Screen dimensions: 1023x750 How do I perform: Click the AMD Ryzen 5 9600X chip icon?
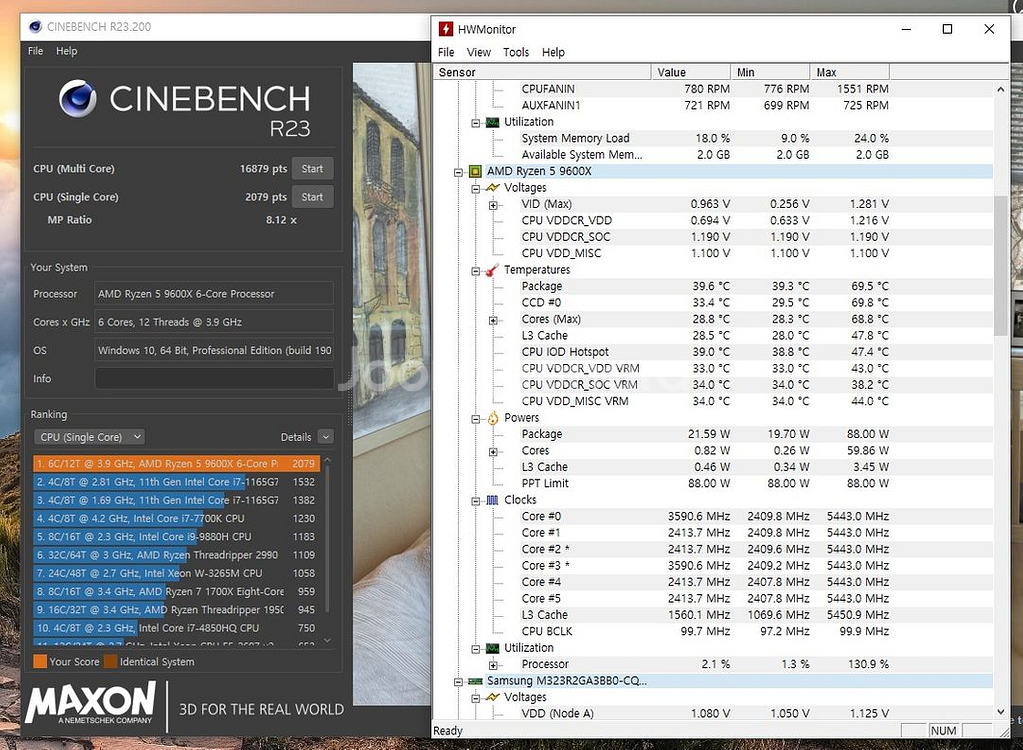pos(476,172)
